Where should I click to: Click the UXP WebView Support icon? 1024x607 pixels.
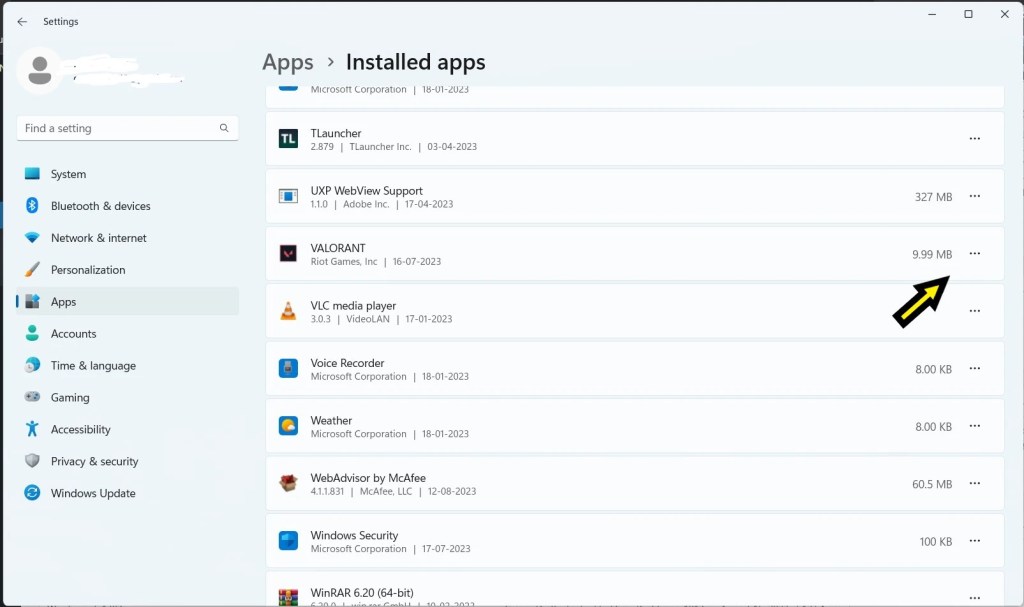pos(288,196)
